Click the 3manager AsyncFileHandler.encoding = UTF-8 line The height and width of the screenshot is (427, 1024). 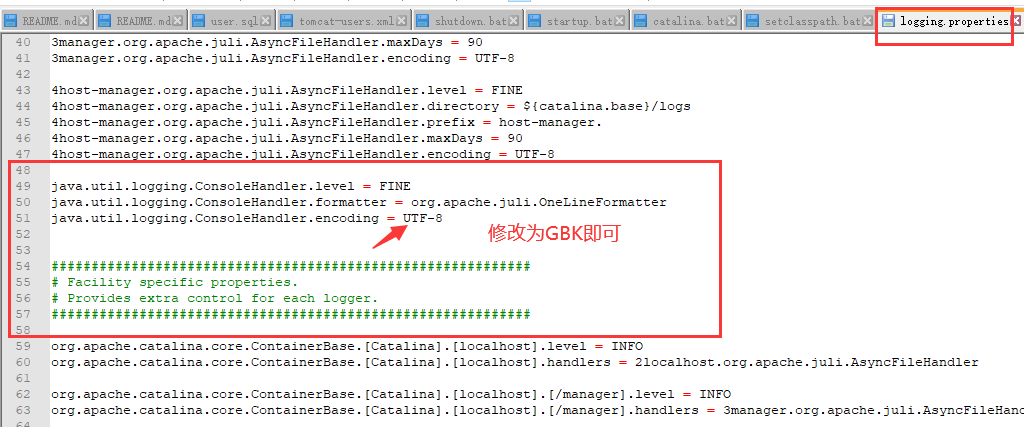[283, 58]
